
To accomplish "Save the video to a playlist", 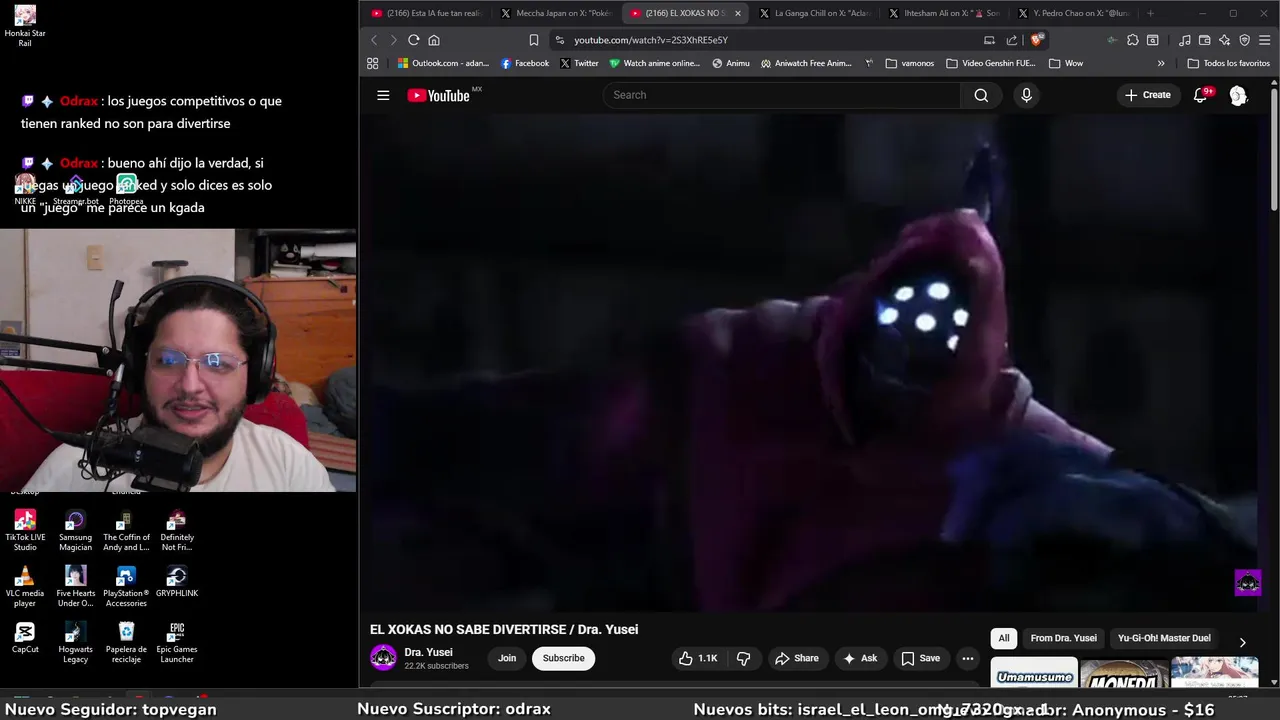I will (921, 658).
